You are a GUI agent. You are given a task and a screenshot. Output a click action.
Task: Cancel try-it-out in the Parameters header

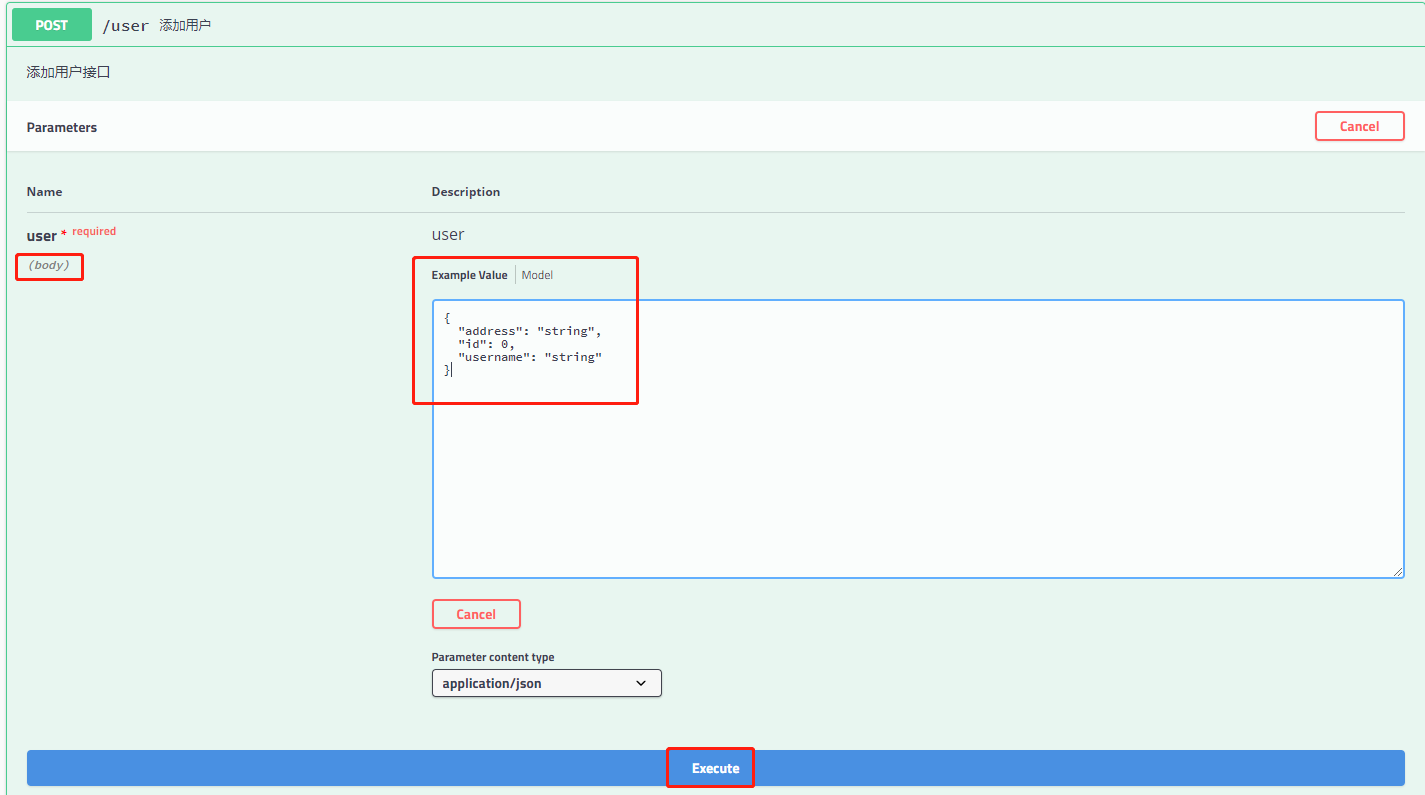(1359, 126)
